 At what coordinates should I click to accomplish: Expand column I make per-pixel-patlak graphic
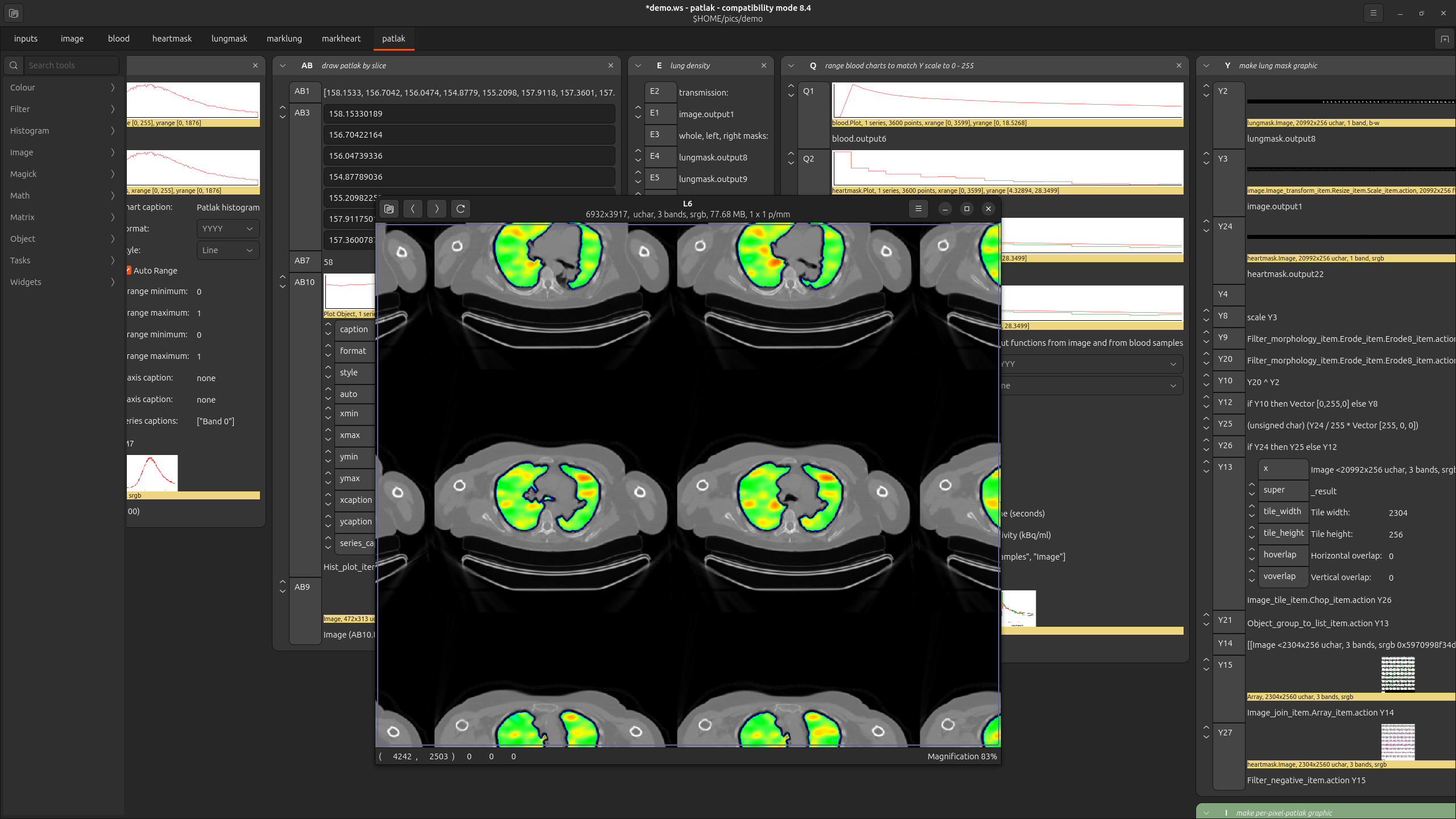click(x=1206, y=813)
